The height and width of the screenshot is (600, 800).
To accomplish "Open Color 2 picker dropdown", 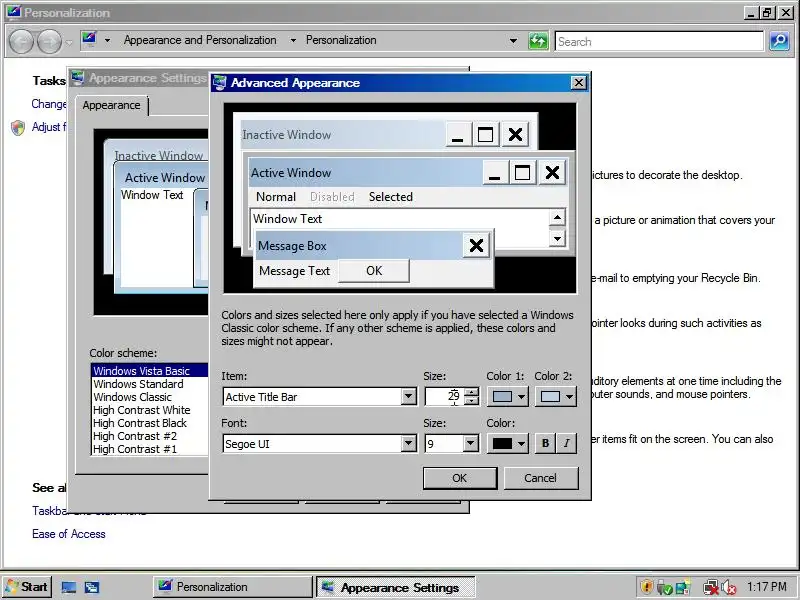I will point(556,396).
